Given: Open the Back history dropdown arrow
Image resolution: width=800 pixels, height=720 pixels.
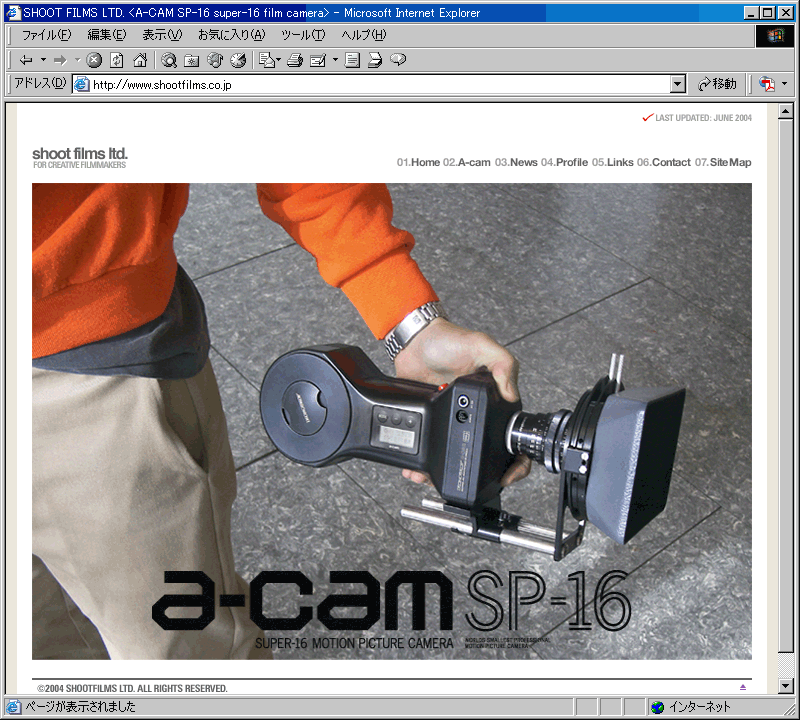Looking at the screenshot, I should click(43, 60).
